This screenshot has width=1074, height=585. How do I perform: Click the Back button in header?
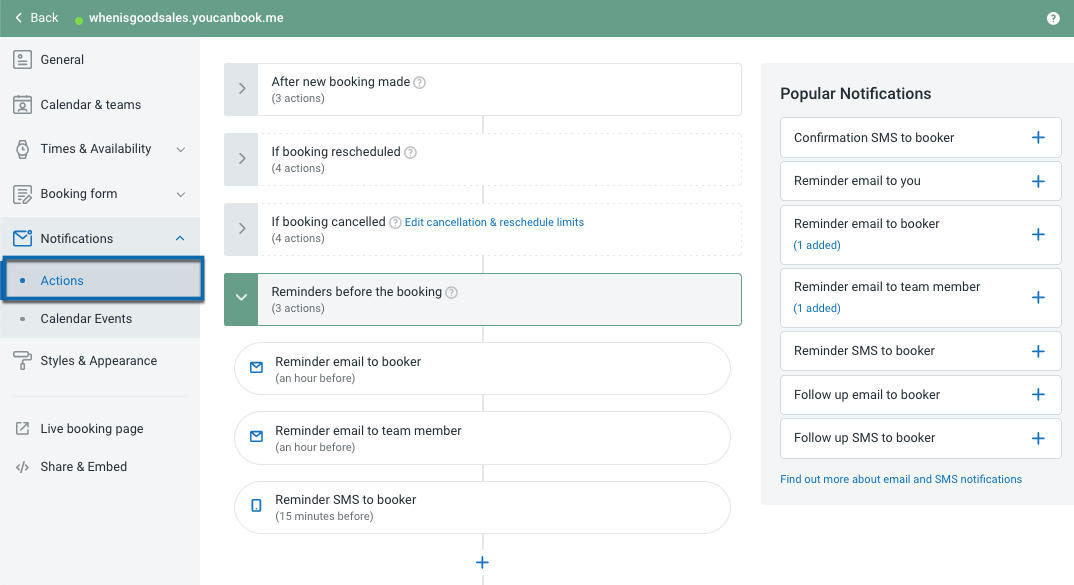pos(37,18)
